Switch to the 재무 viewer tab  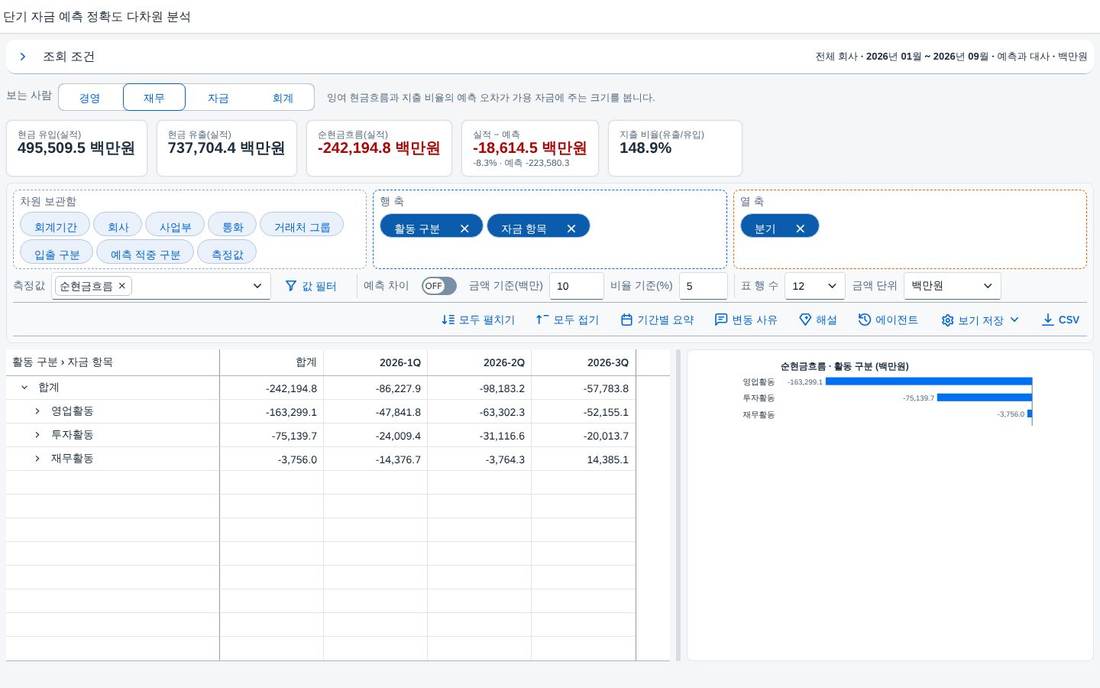[154, 97]
